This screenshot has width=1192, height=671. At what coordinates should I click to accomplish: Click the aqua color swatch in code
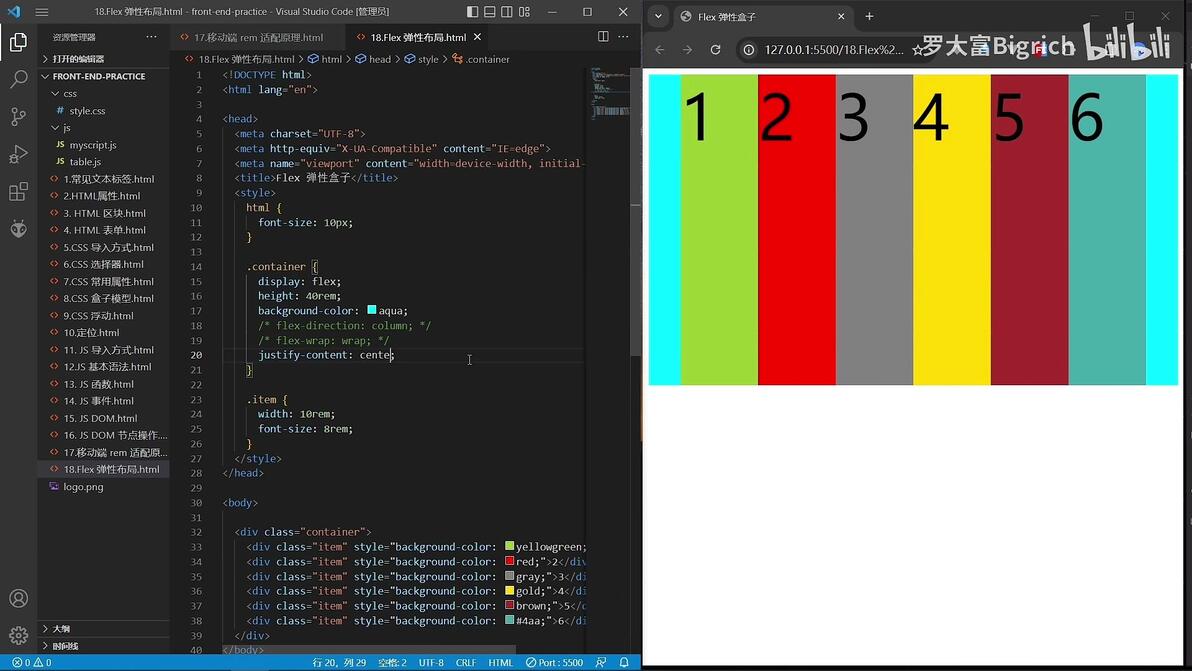(x=372, y=310)
